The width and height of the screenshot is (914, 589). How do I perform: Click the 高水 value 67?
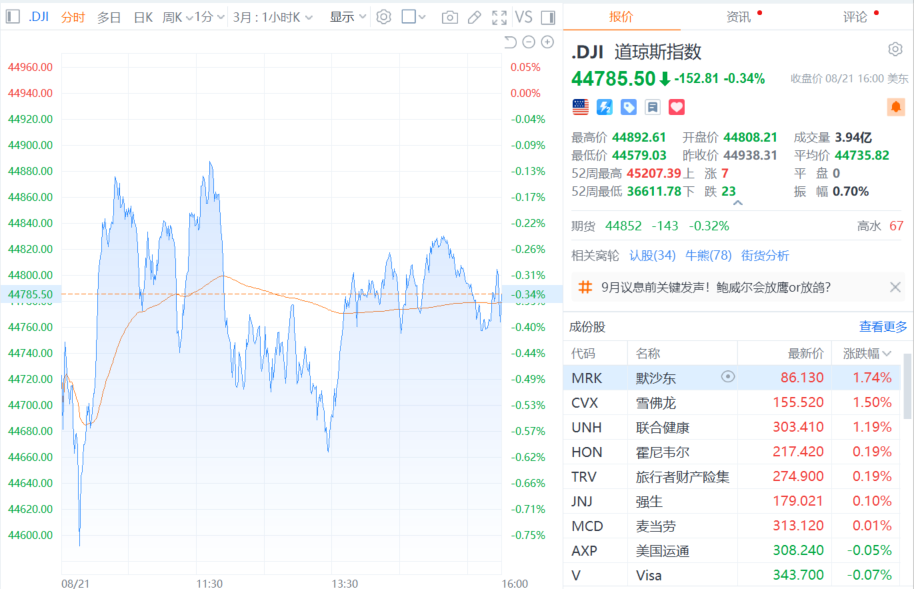897,226
